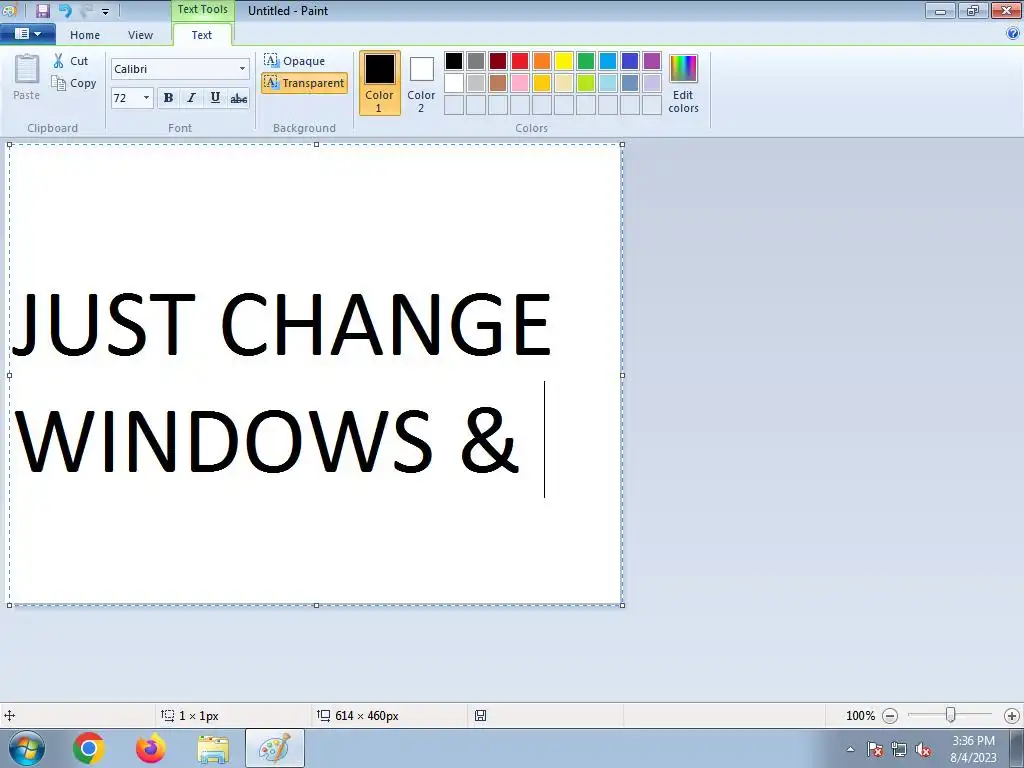This screenshot has height=768, width=1024.
Task: Open the Customize Quick Access Toolbar arrow
Action: 105,11
